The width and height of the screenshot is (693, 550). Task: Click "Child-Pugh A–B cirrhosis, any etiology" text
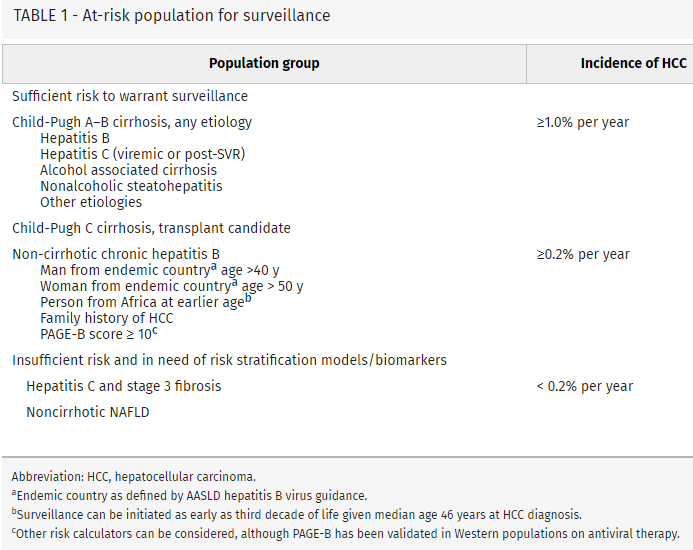pos(132,122)
